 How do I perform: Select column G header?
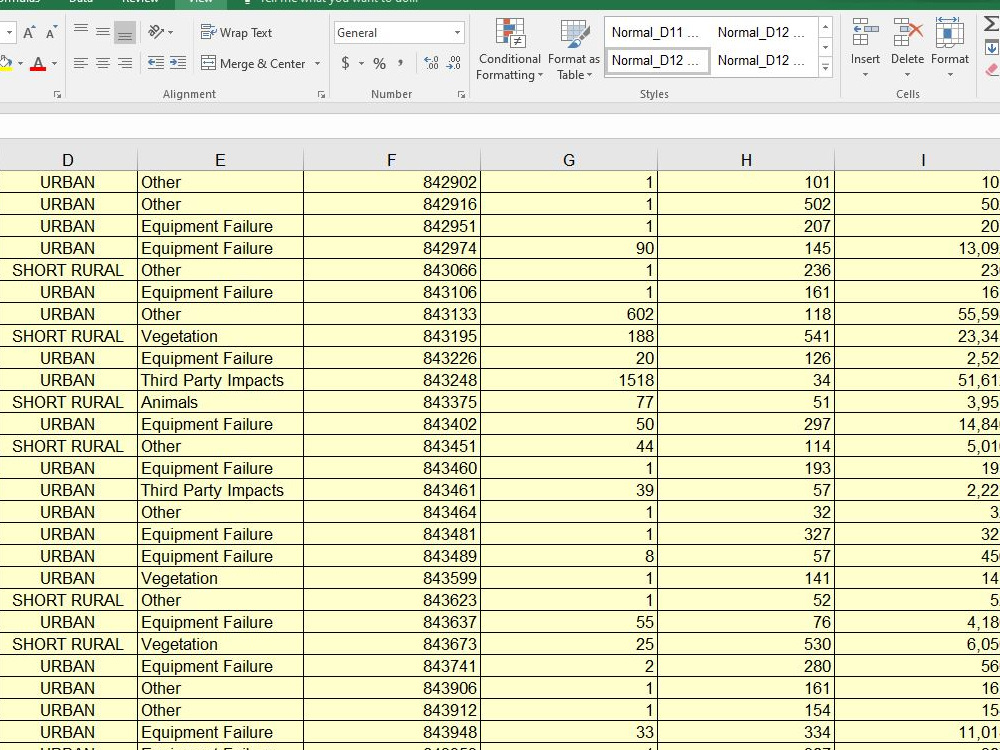tap(569, 160)
